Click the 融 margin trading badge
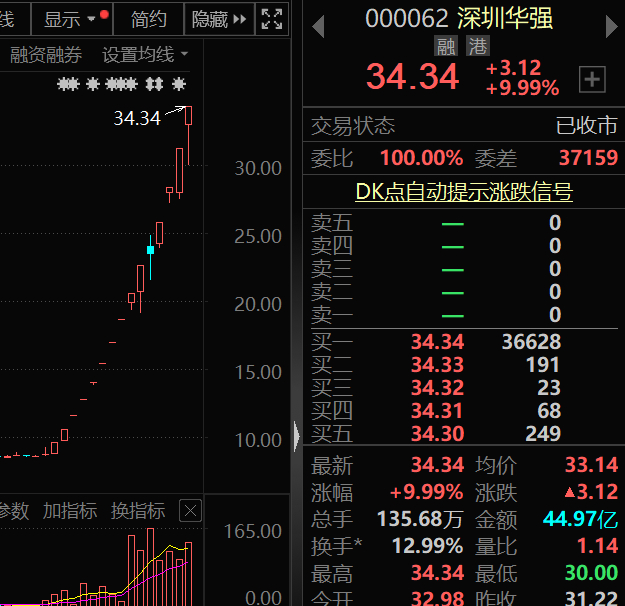Screen dimensions: 625x606 [446, 46]
